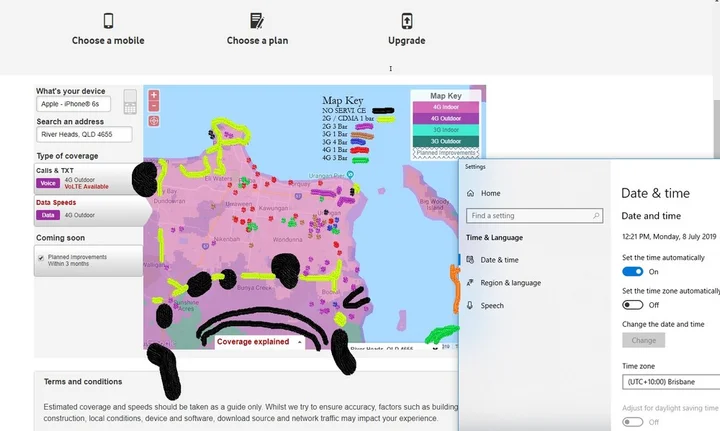Select Region & language settings page
Image resolution: width=720 pixels, height=431 pixels.
point(510,283)
